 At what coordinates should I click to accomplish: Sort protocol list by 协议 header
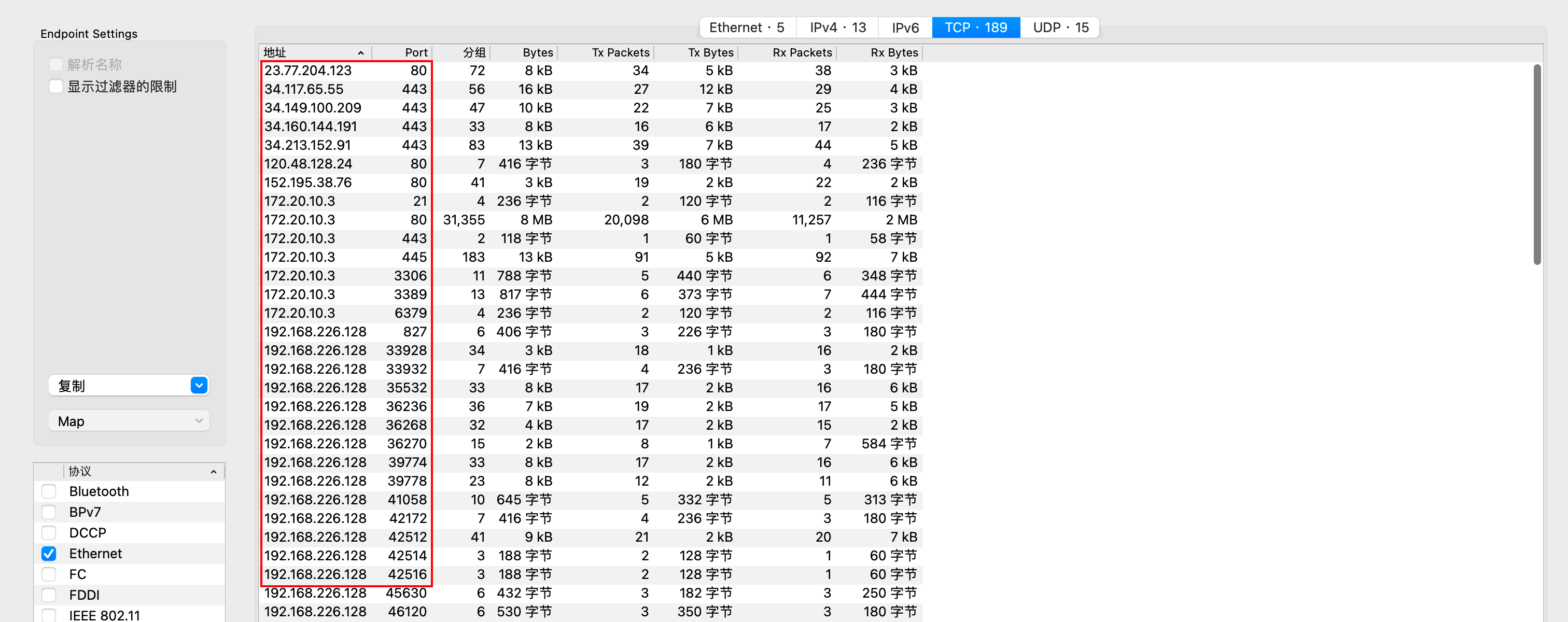coord(143,471)
